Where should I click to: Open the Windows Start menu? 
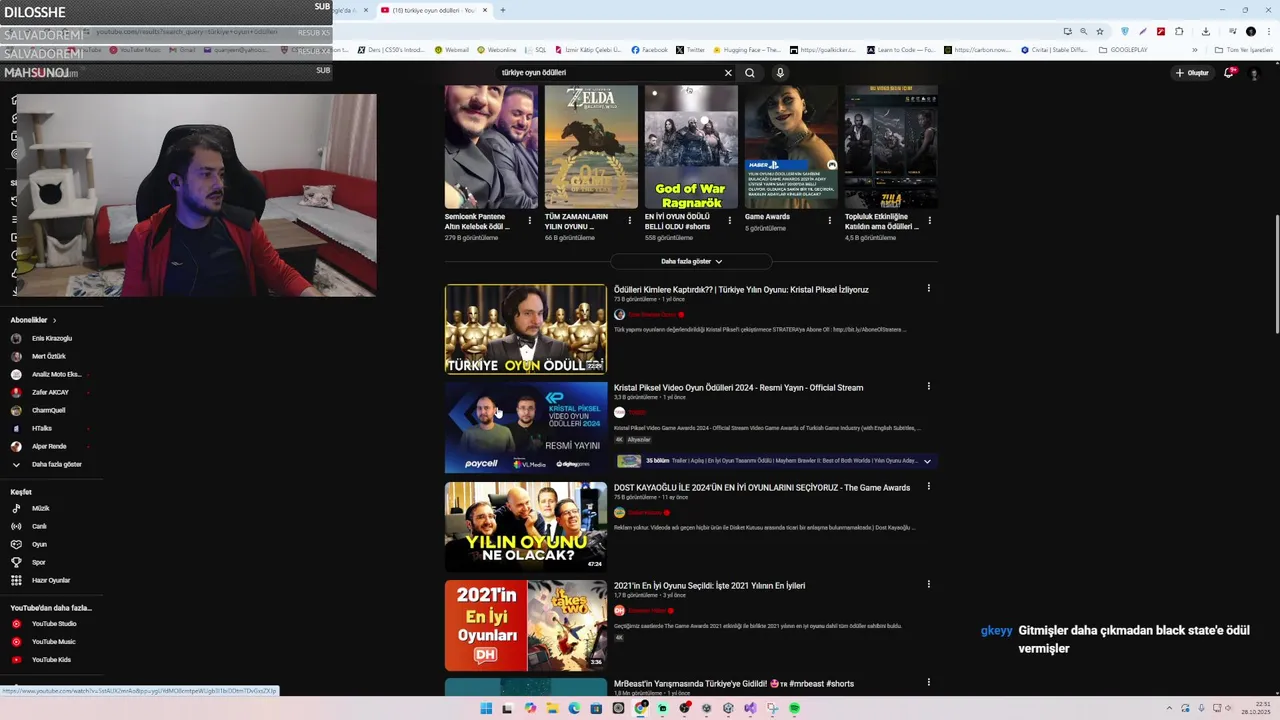(x=486, y=709)
